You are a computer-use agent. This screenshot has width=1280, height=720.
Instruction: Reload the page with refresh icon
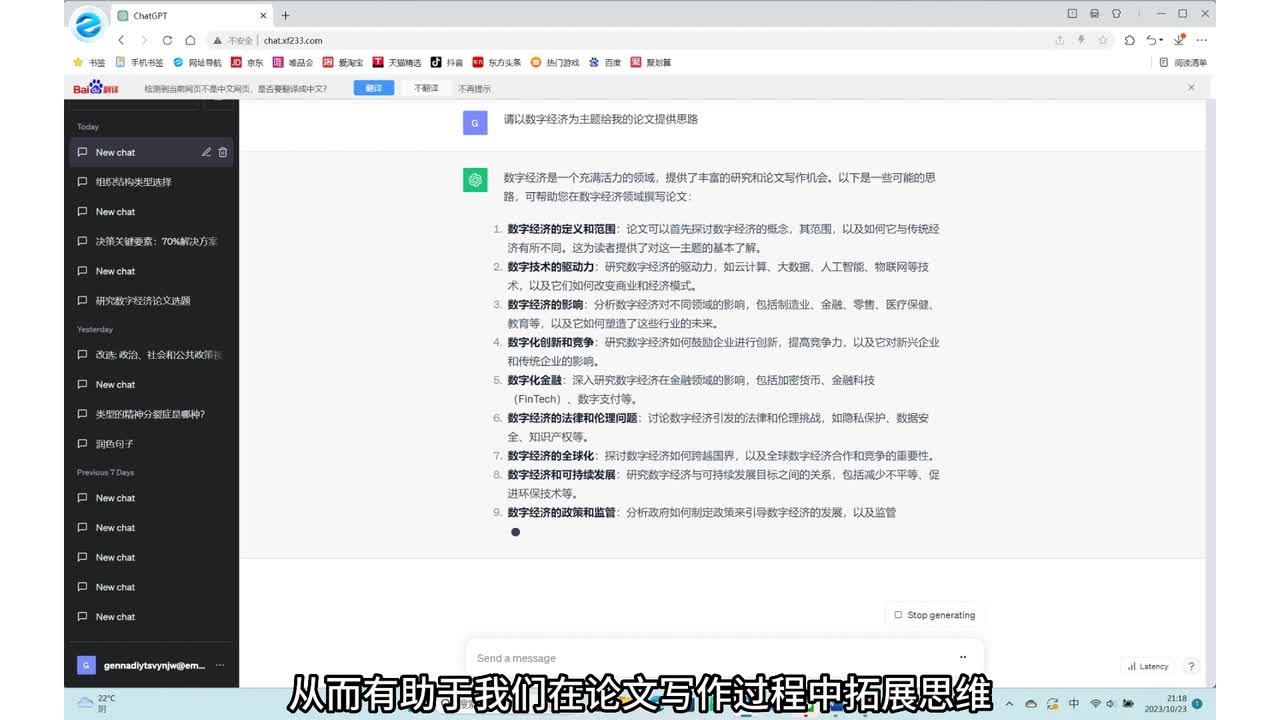(x=166, y=40)
